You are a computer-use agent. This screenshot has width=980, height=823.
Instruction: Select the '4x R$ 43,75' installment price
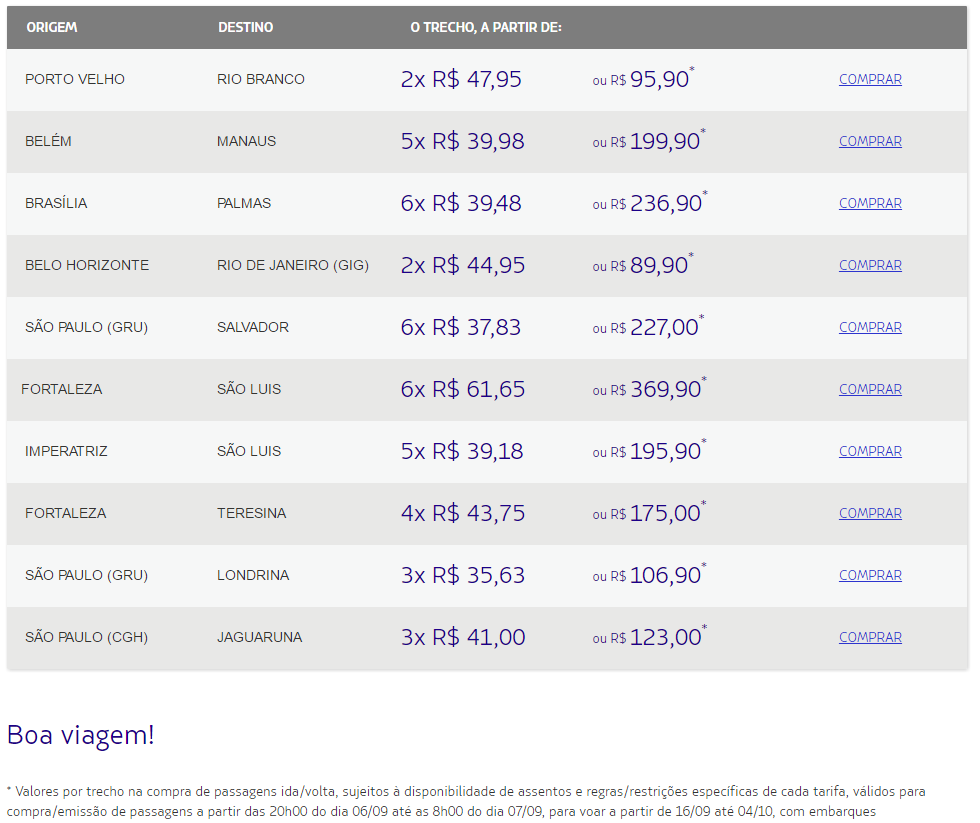point(462,512)
